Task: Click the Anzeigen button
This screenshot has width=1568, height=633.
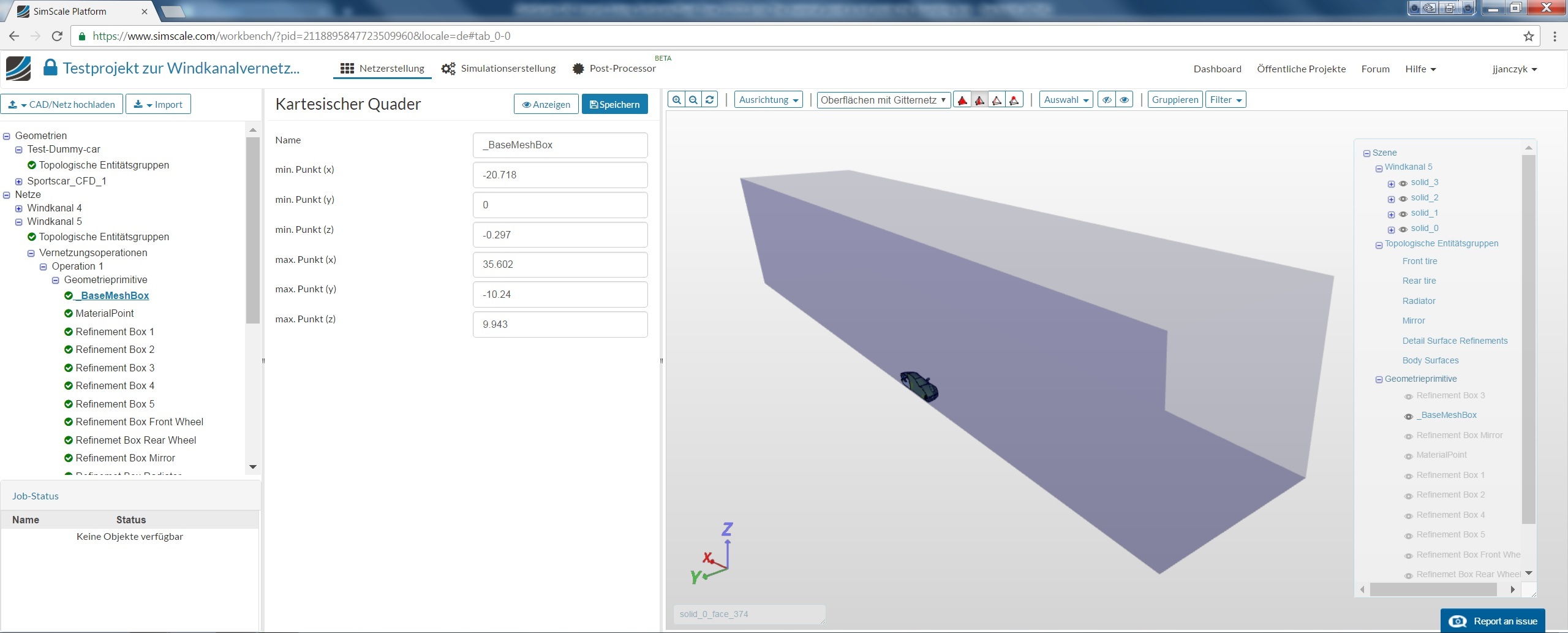Action: (546, 104)
